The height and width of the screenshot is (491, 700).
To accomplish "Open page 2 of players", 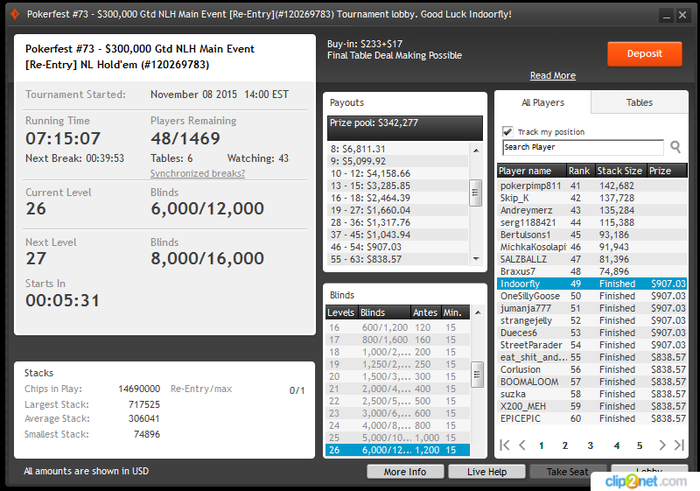I will coord(565,445).
